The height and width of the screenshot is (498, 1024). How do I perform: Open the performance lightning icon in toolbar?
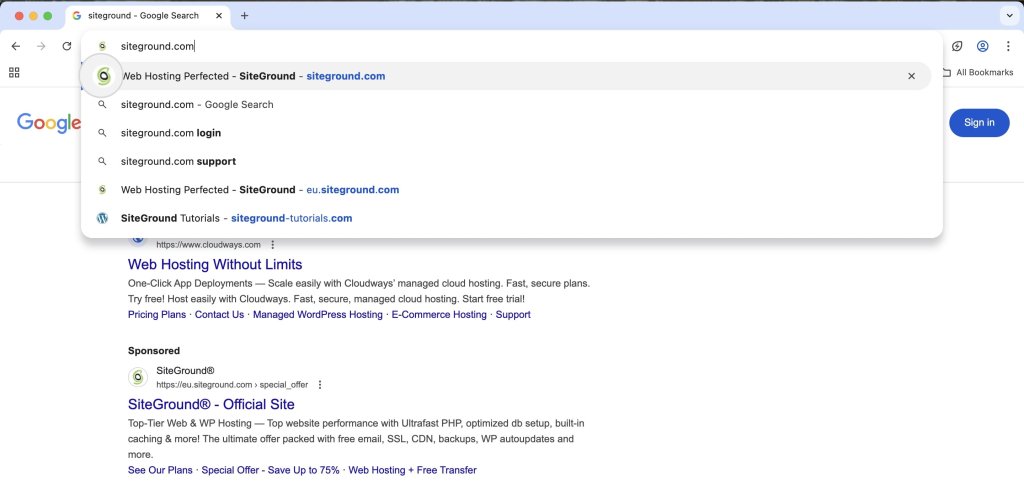coord(957,46)
